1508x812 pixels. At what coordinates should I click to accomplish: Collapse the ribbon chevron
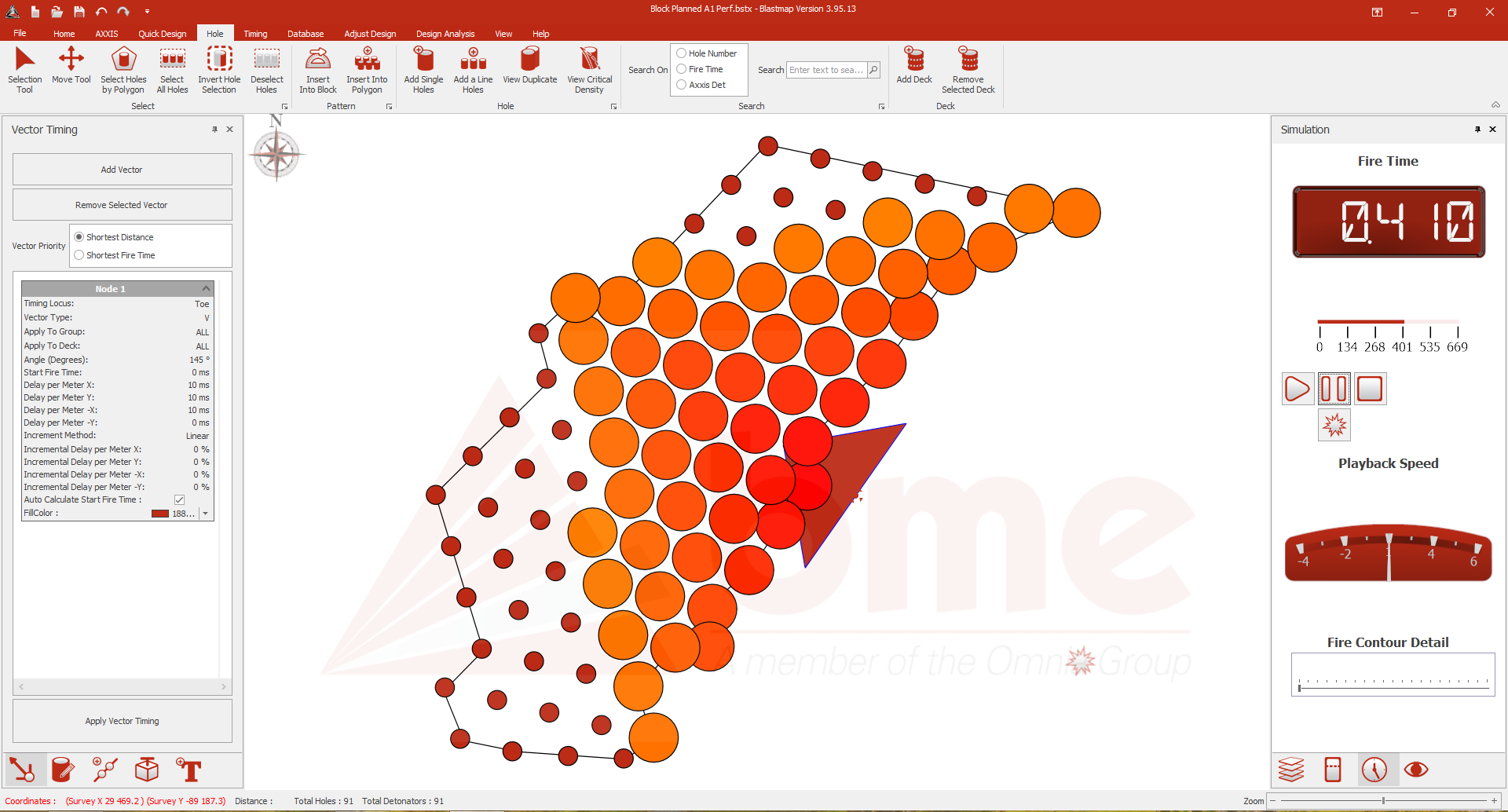pyautogui.click(x=1495, y=105)
